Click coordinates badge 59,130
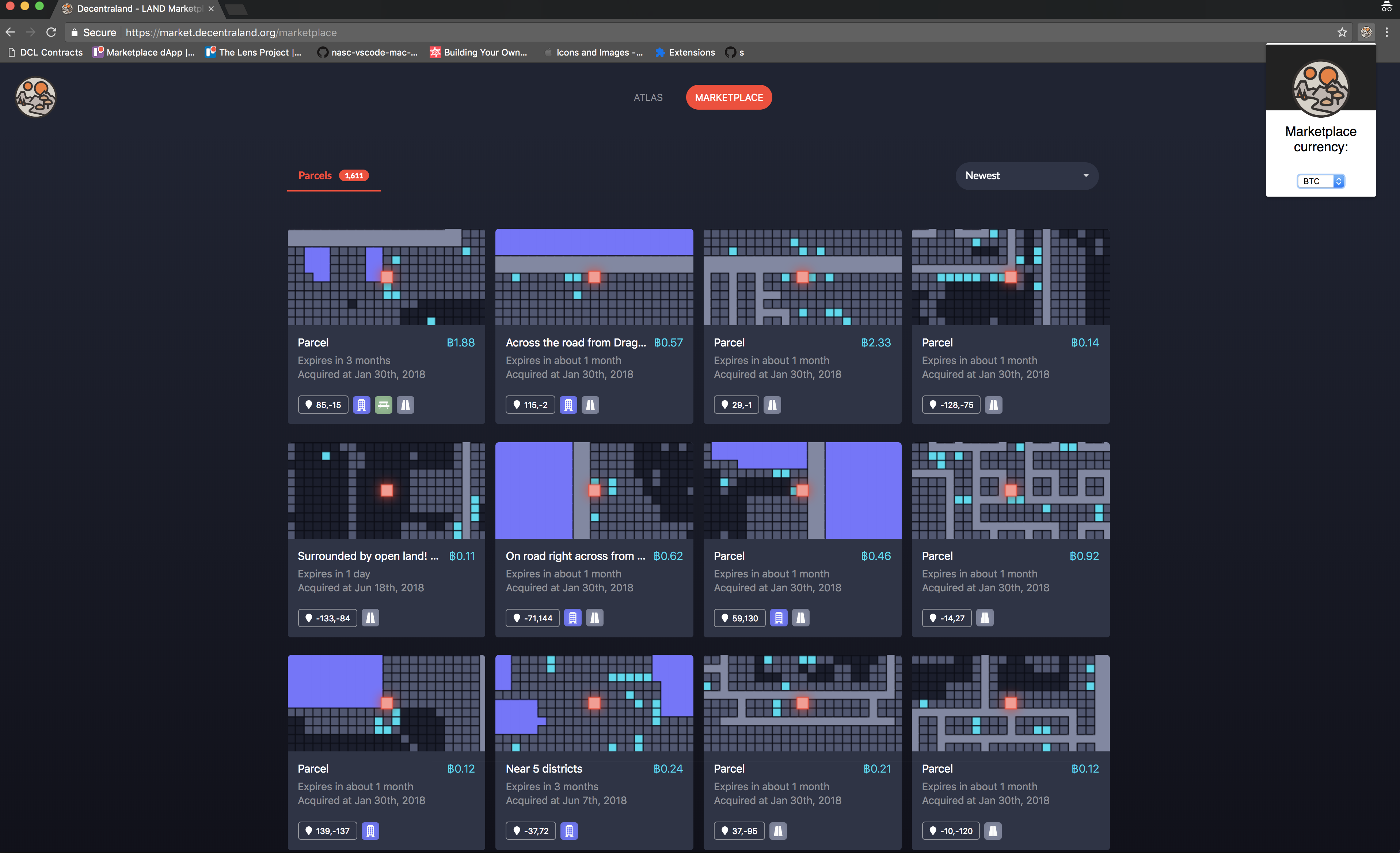1400x853 pixels. (739, 618)
